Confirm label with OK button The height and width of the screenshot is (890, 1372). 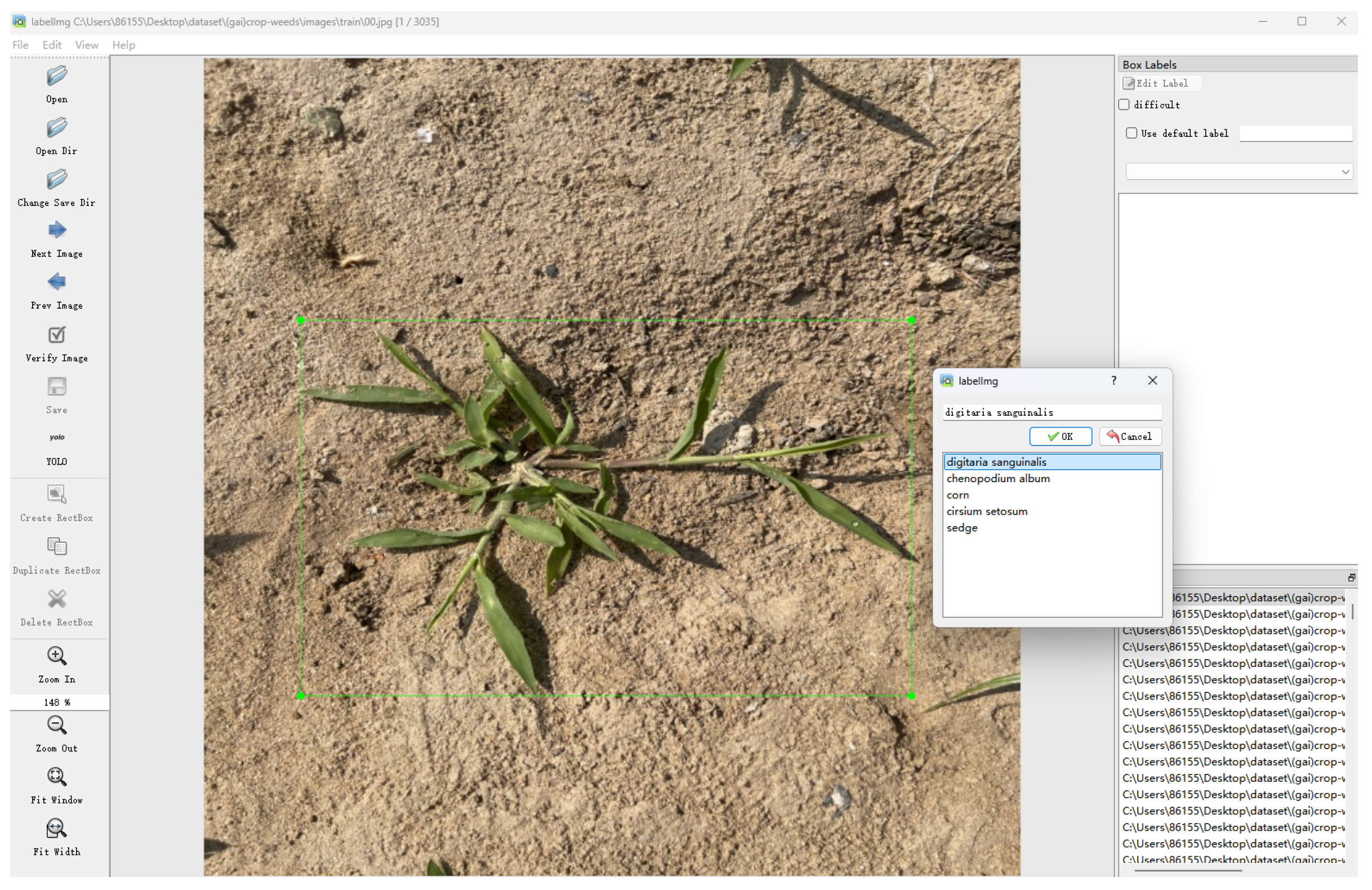[x=1060, y=437]
